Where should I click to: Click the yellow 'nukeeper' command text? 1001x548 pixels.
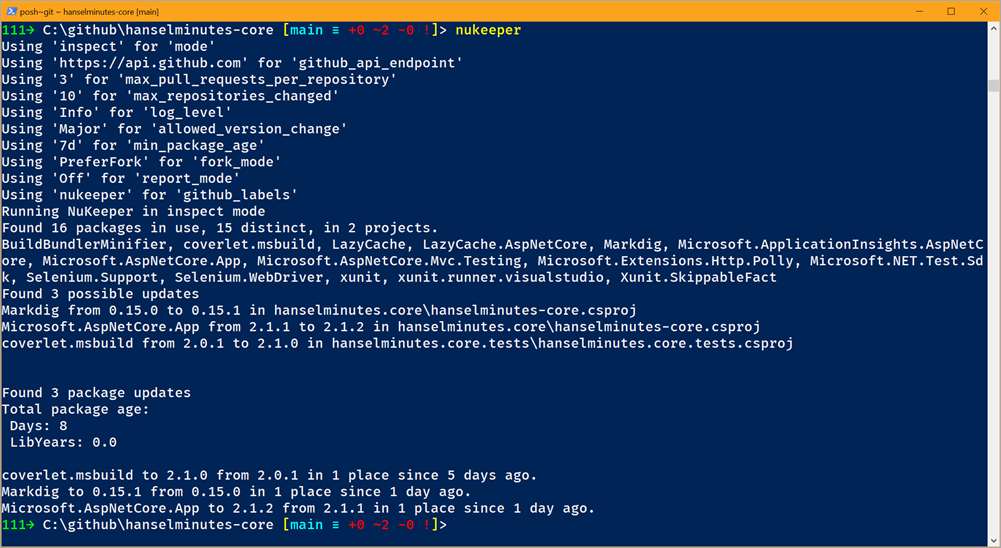click(488, 30)
